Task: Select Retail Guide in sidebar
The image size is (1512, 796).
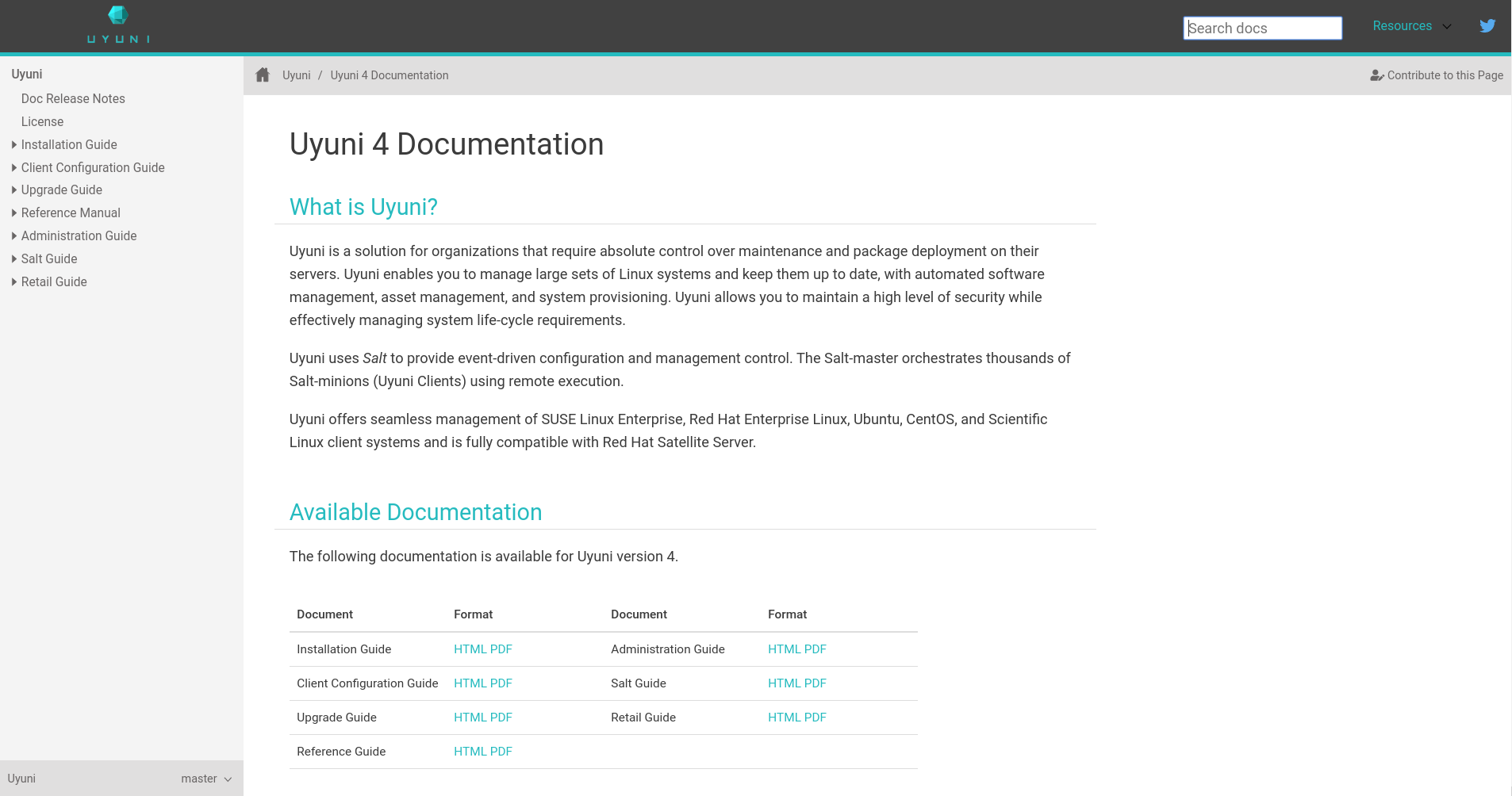Action: pos(54,281)
